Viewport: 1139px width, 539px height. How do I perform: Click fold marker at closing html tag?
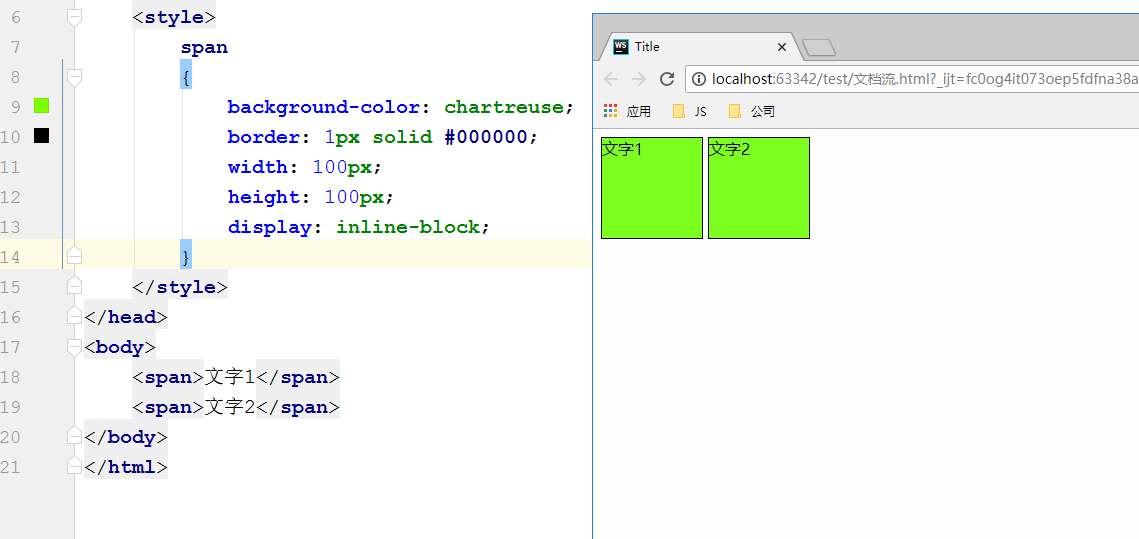74,465
